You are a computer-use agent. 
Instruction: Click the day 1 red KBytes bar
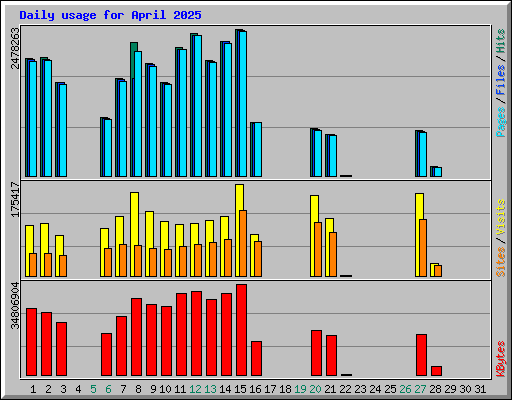[31, 342]
